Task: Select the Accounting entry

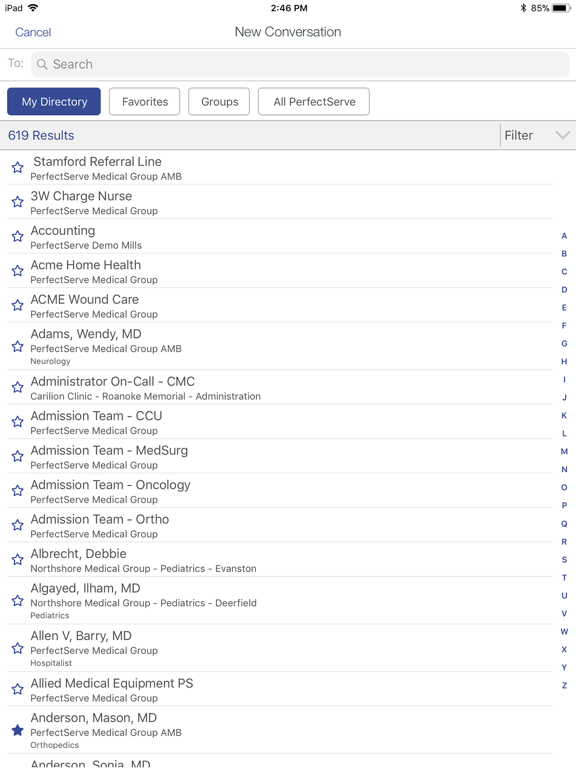Action: coord(280,236)
